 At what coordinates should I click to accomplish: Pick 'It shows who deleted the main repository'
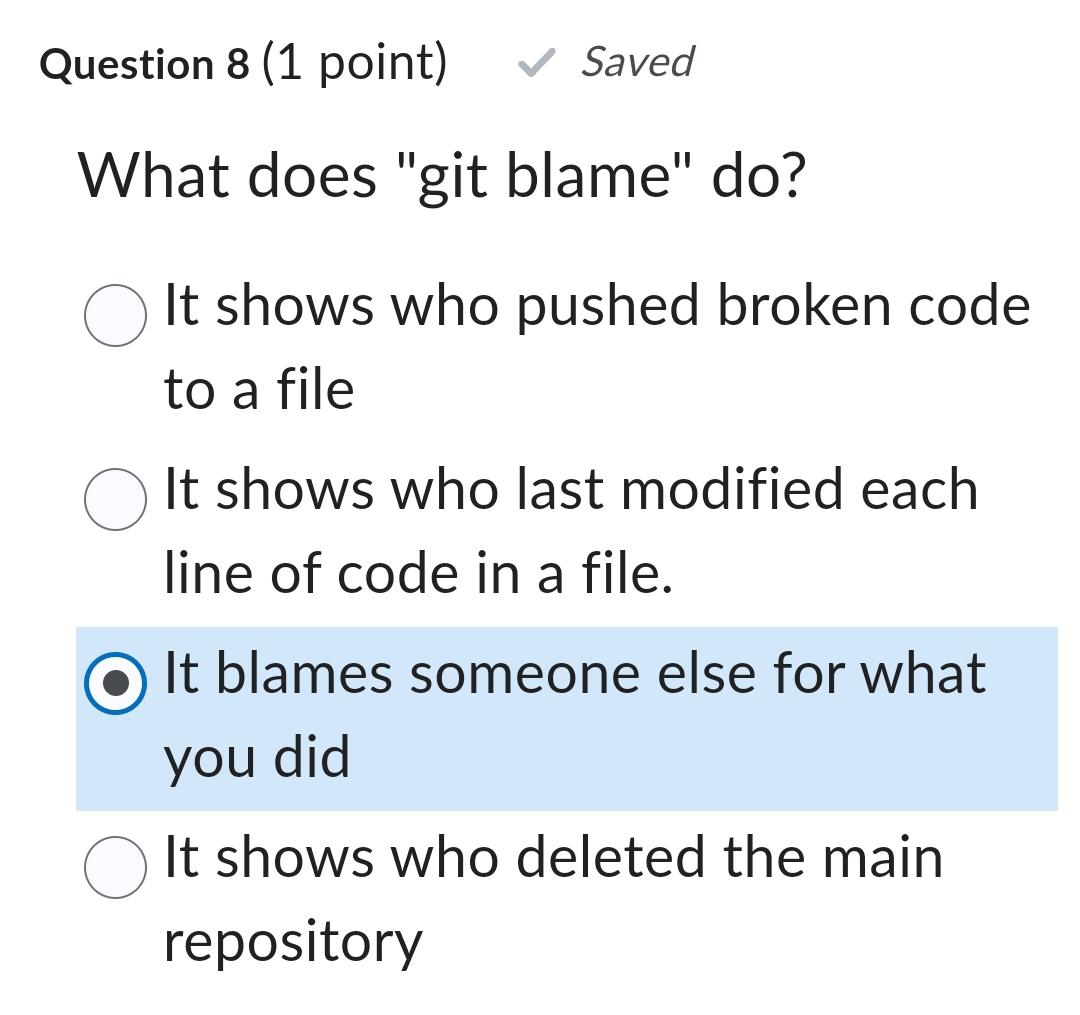click(115, 867)
